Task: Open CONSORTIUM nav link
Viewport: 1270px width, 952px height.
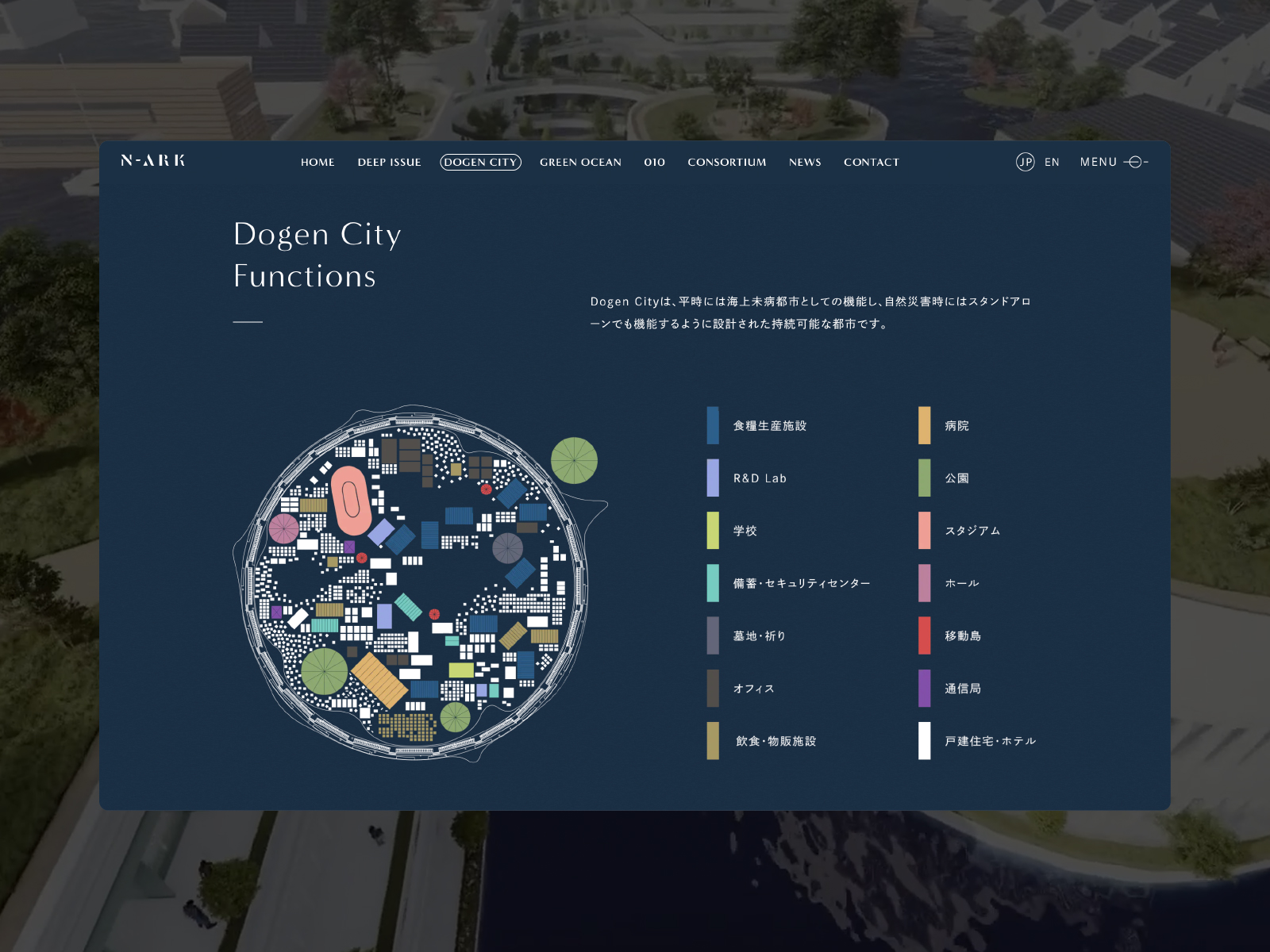Action: 726,162
